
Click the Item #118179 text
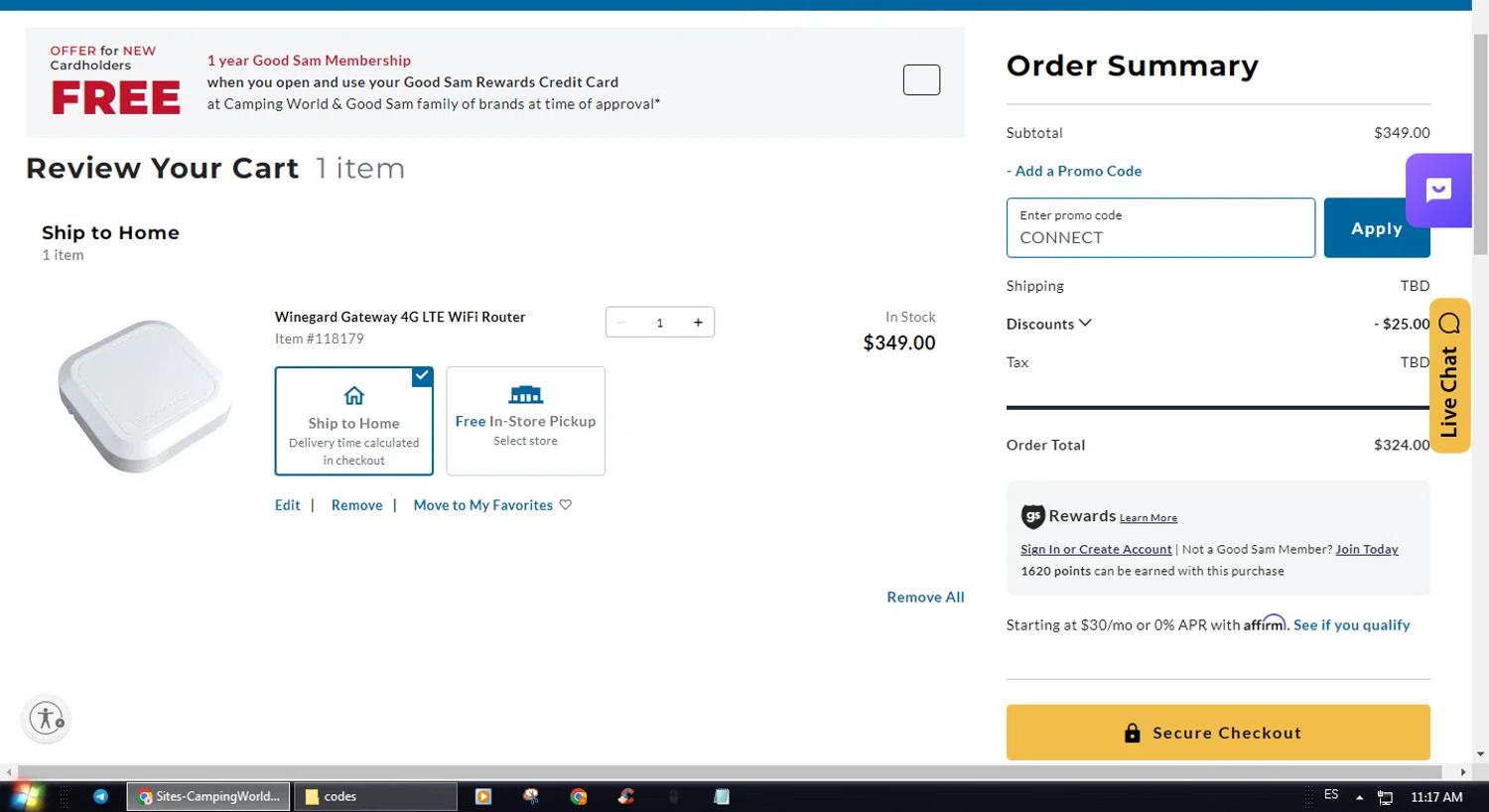pos(320,338)
